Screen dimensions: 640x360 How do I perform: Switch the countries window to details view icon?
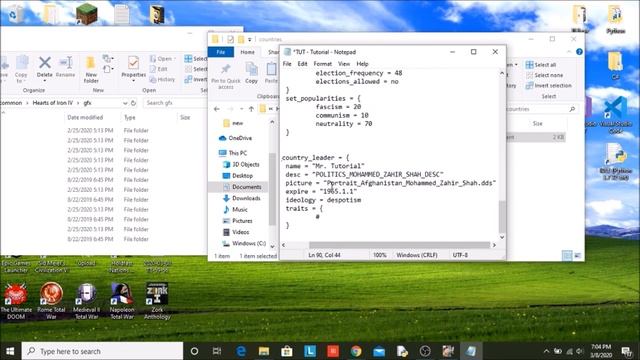tap(567, 256)
